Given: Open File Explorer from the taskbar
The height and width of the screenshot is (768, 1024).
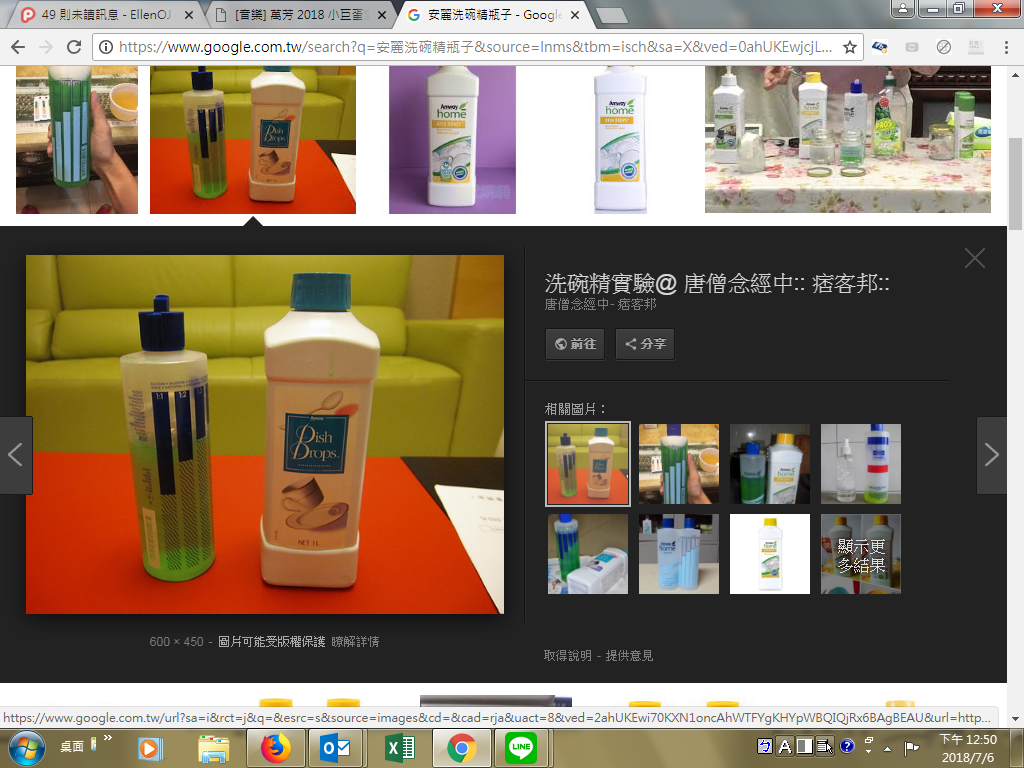Looking at the screenshot, I should coord(214,748).
